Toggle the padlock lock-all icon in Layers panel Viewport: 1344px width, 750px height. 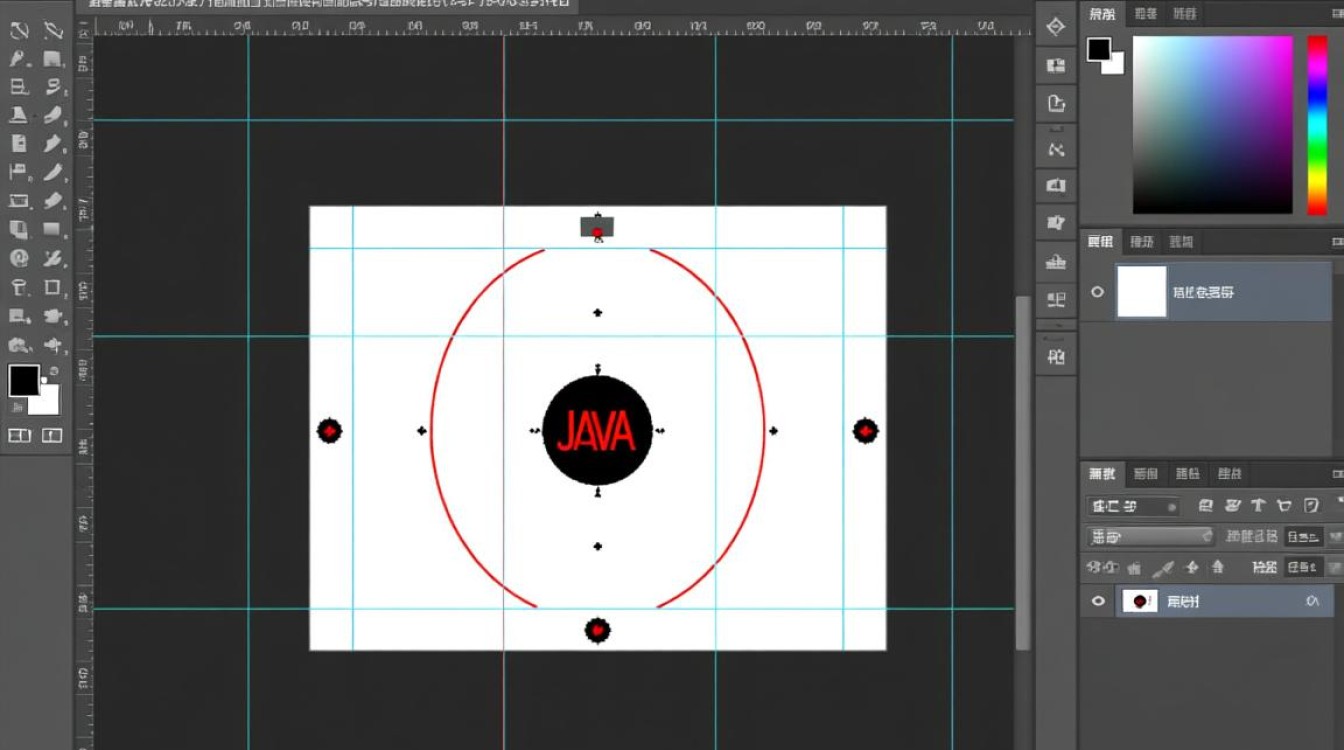[1217, 568]
